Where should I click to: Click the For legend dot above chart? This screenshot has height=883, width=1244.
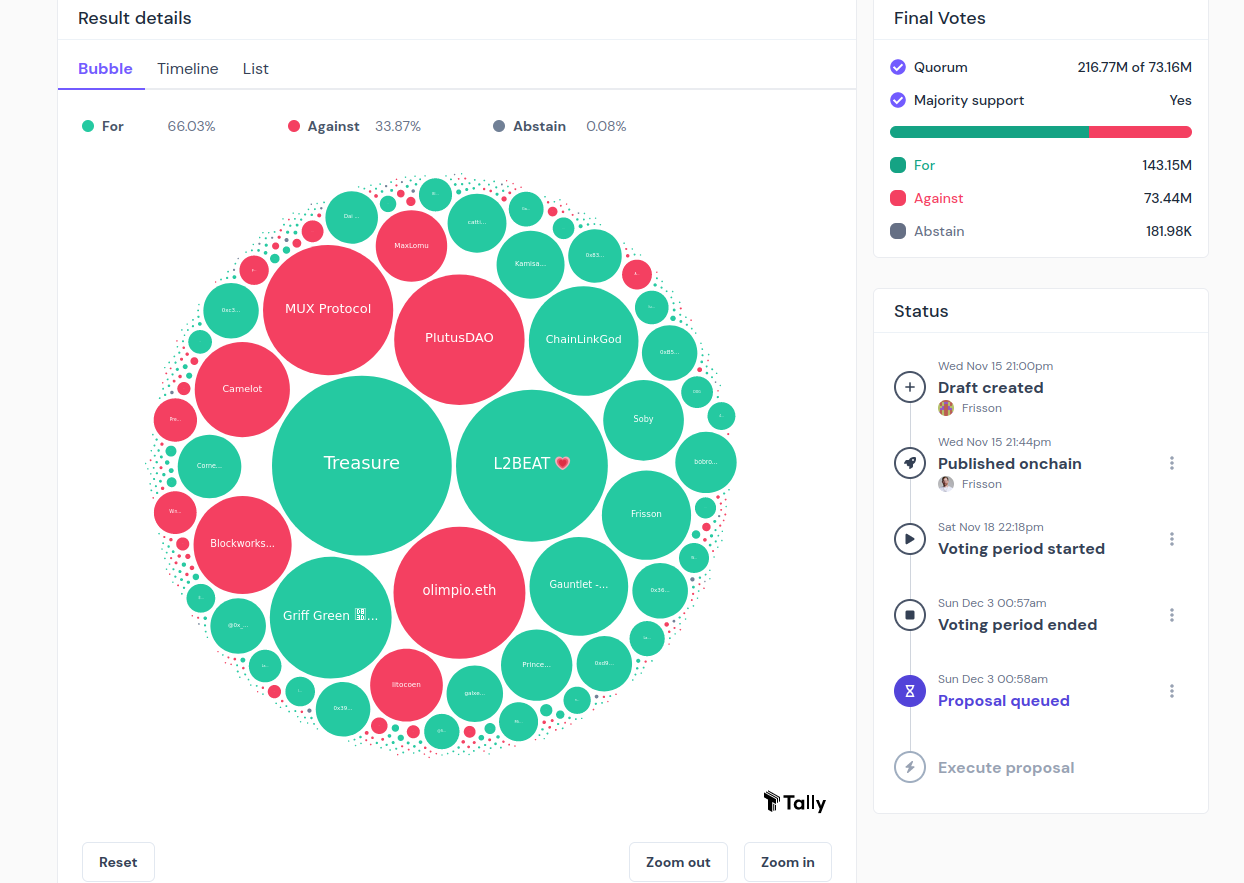point(88,126)
